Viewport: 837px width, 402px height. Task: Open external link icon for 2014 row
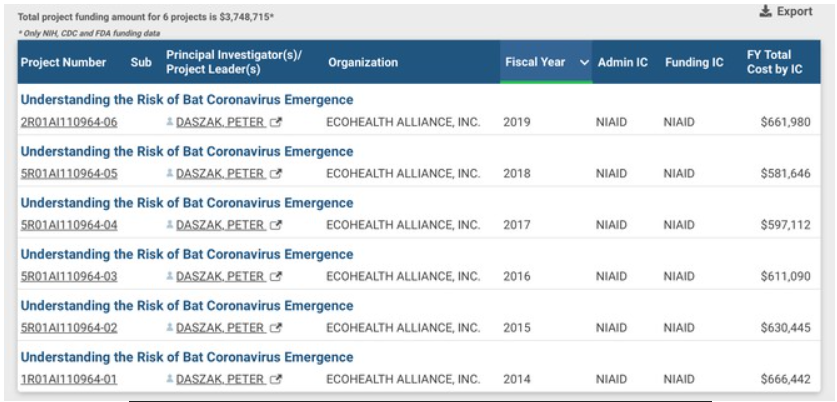coord(275,379)
